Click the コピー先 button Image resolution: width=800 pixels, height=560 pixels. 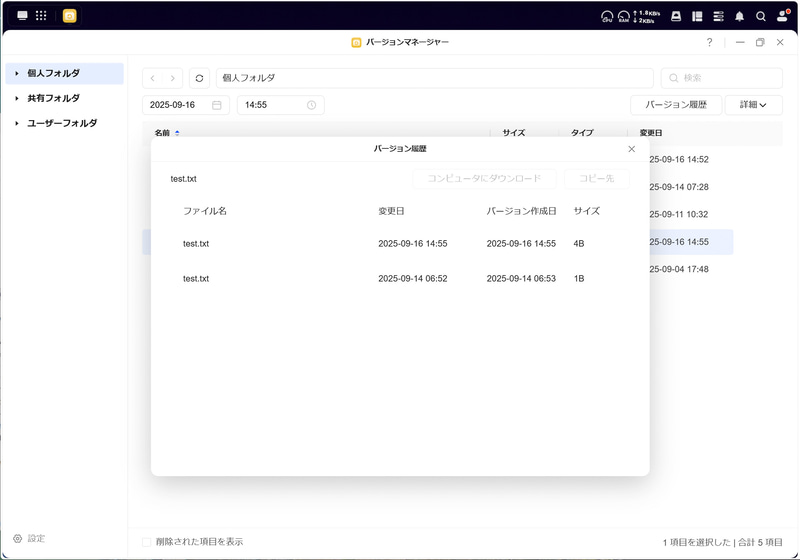[596, 179]
